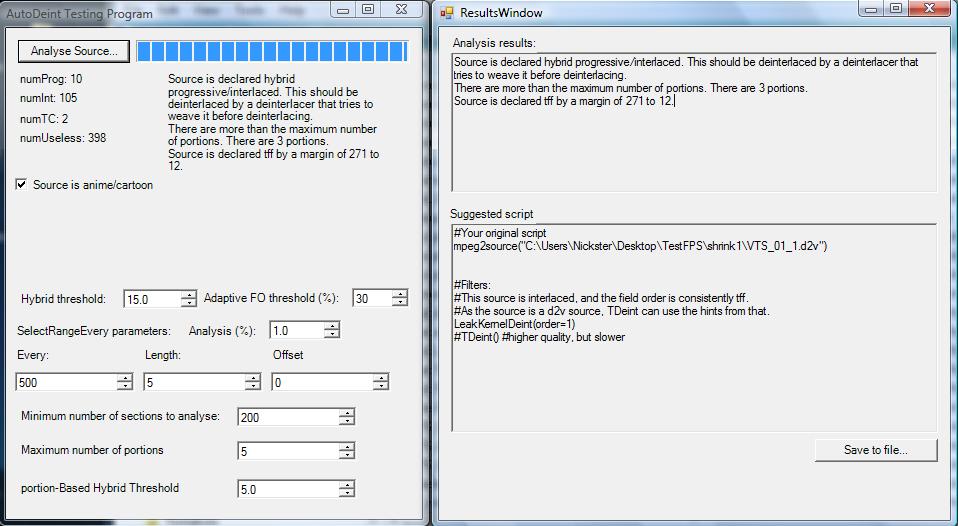Click Save to file... button

pyautogui.click(x=876, y=450)
